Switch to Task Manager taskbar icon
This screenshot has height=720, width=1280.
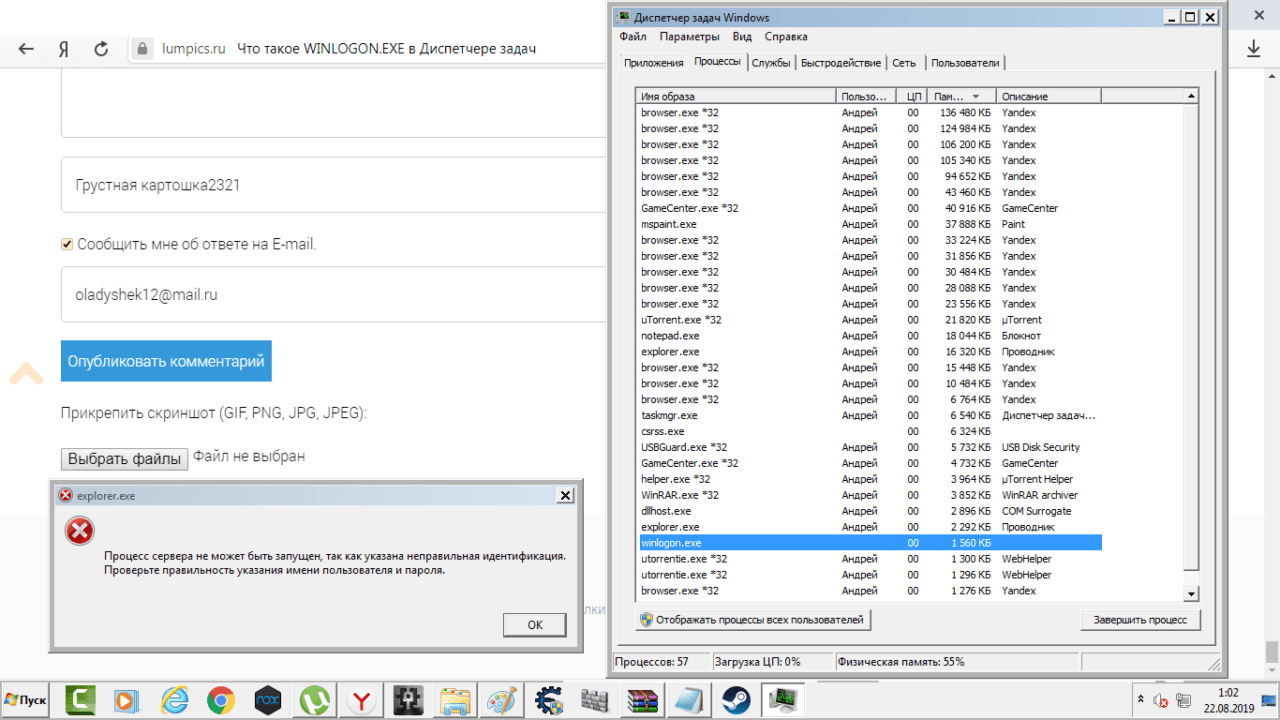click(783, 699)
